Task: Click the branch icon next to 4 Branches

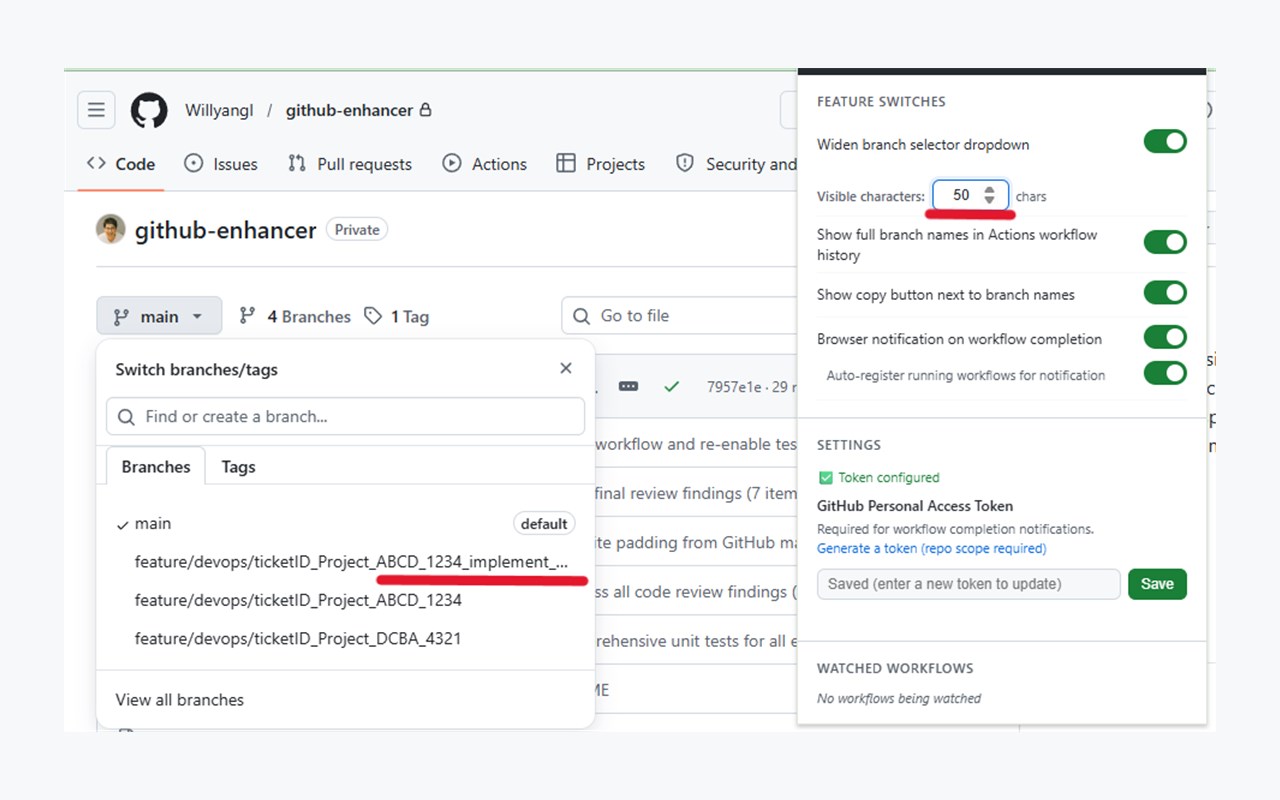Action: [247, 316]
